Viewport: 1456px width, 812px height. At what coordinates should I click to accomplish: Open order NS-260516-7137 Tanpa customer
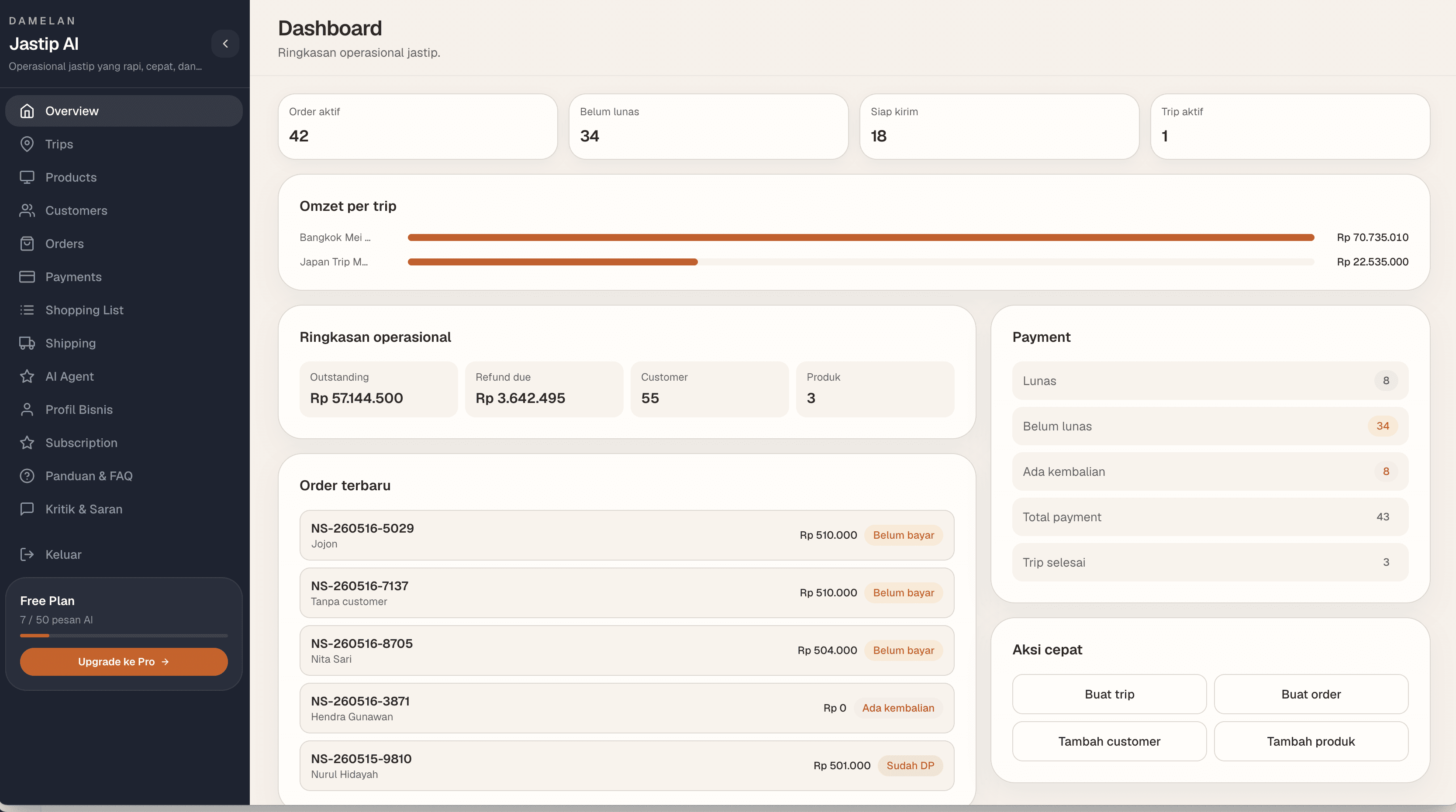627,593
